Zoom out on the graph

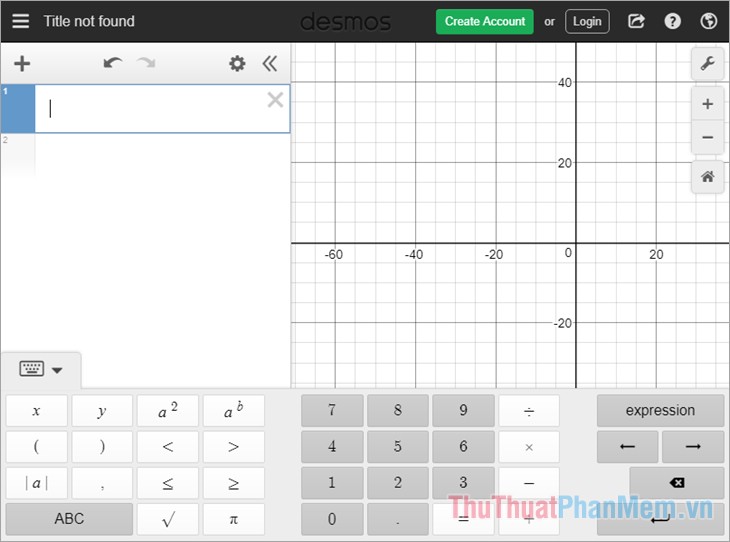click(707, 137)
